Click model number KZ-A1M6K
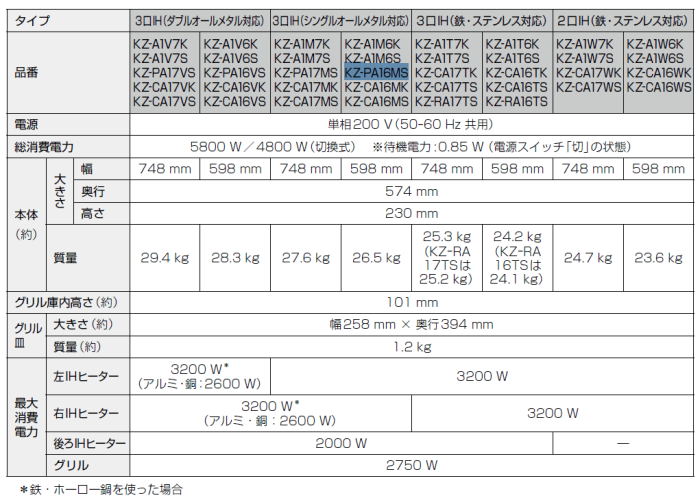This screenshot has height=500, width=700. [x=372, y=44]
